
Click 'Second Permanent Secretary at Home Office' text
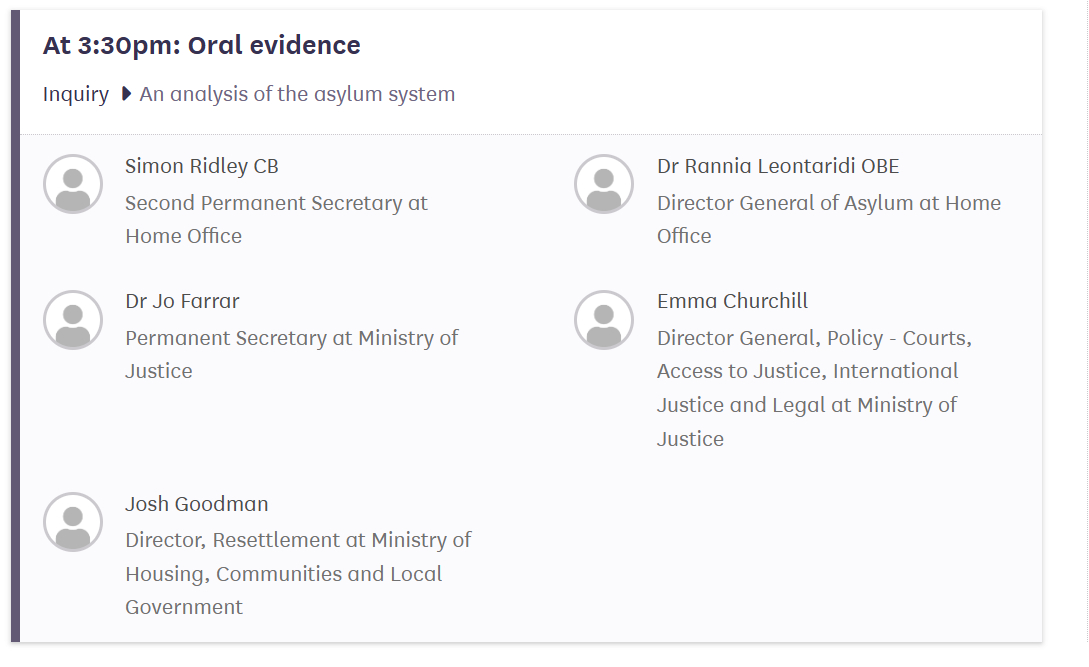pos(276,219)
